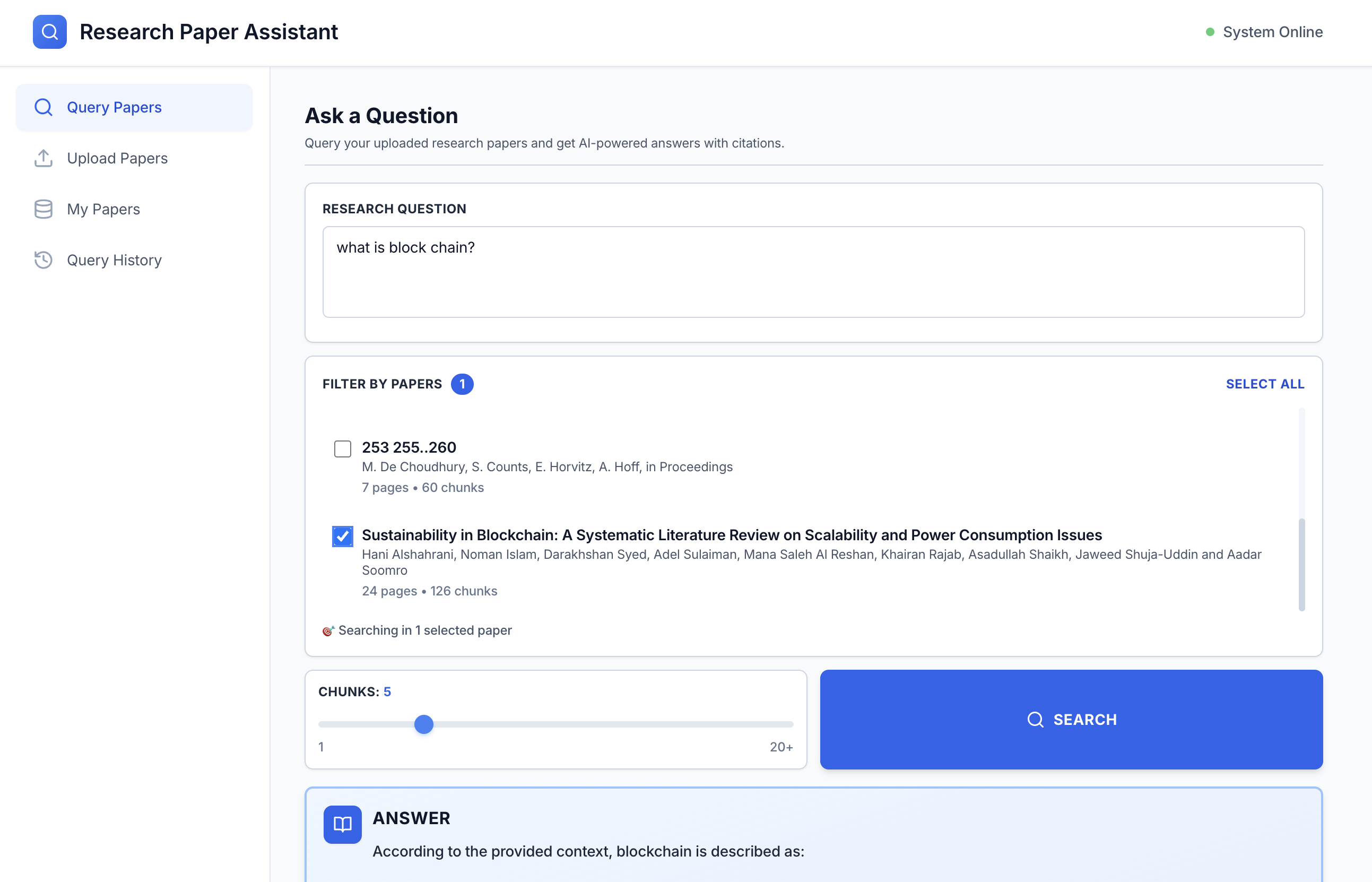Click the book icon in the Answer panel
Screen dimensions: 1372x882
tap(342, 825)
